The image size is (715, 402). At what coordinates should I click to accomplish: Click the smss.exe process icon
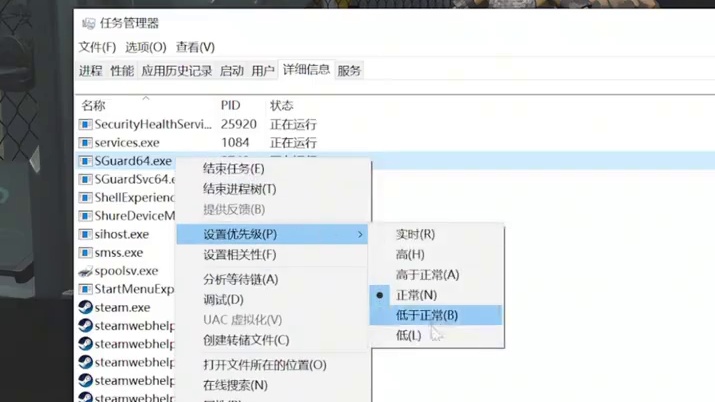[x=85, y=253]
